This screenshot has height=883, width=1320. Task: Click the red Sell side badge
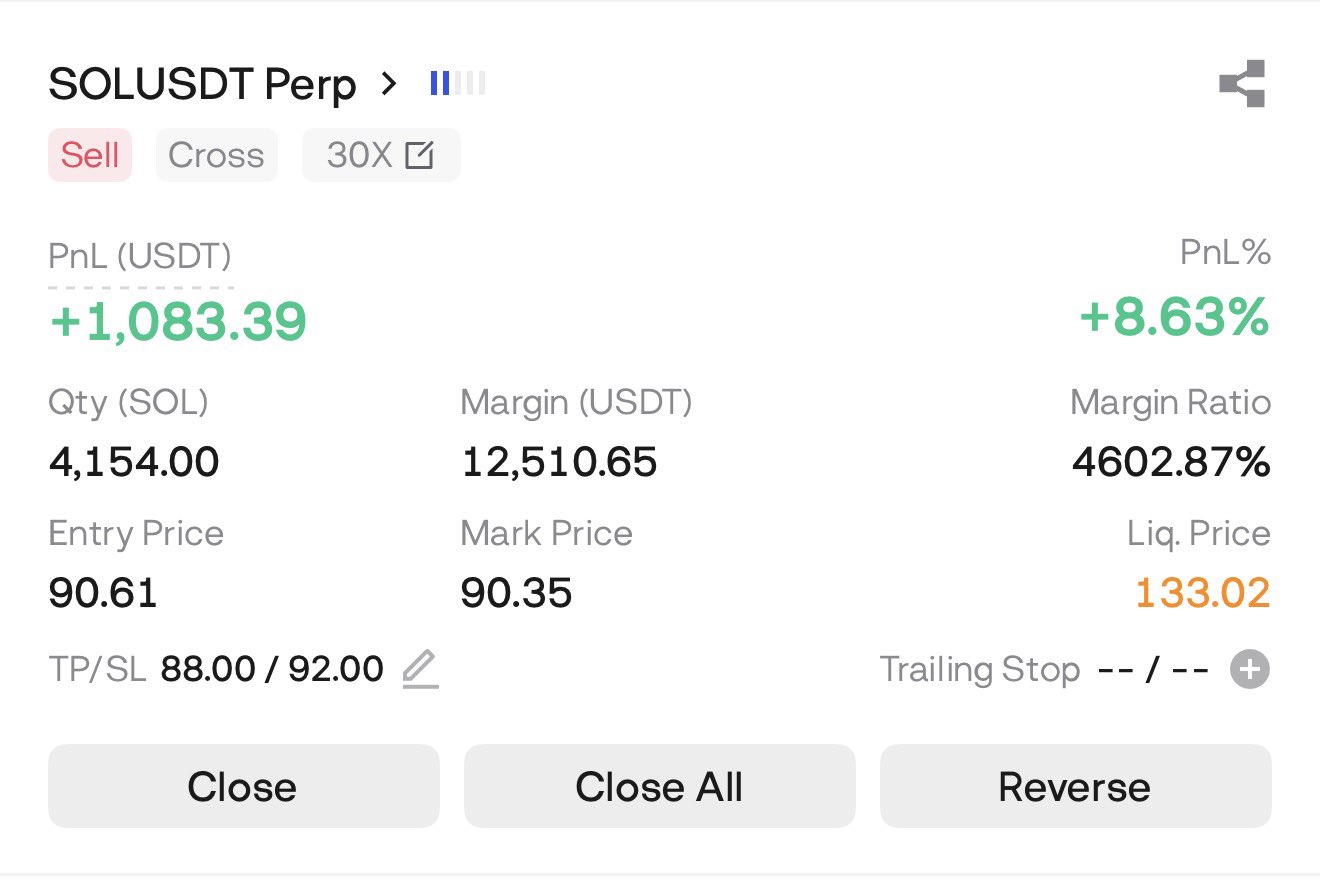coord(90,156)
